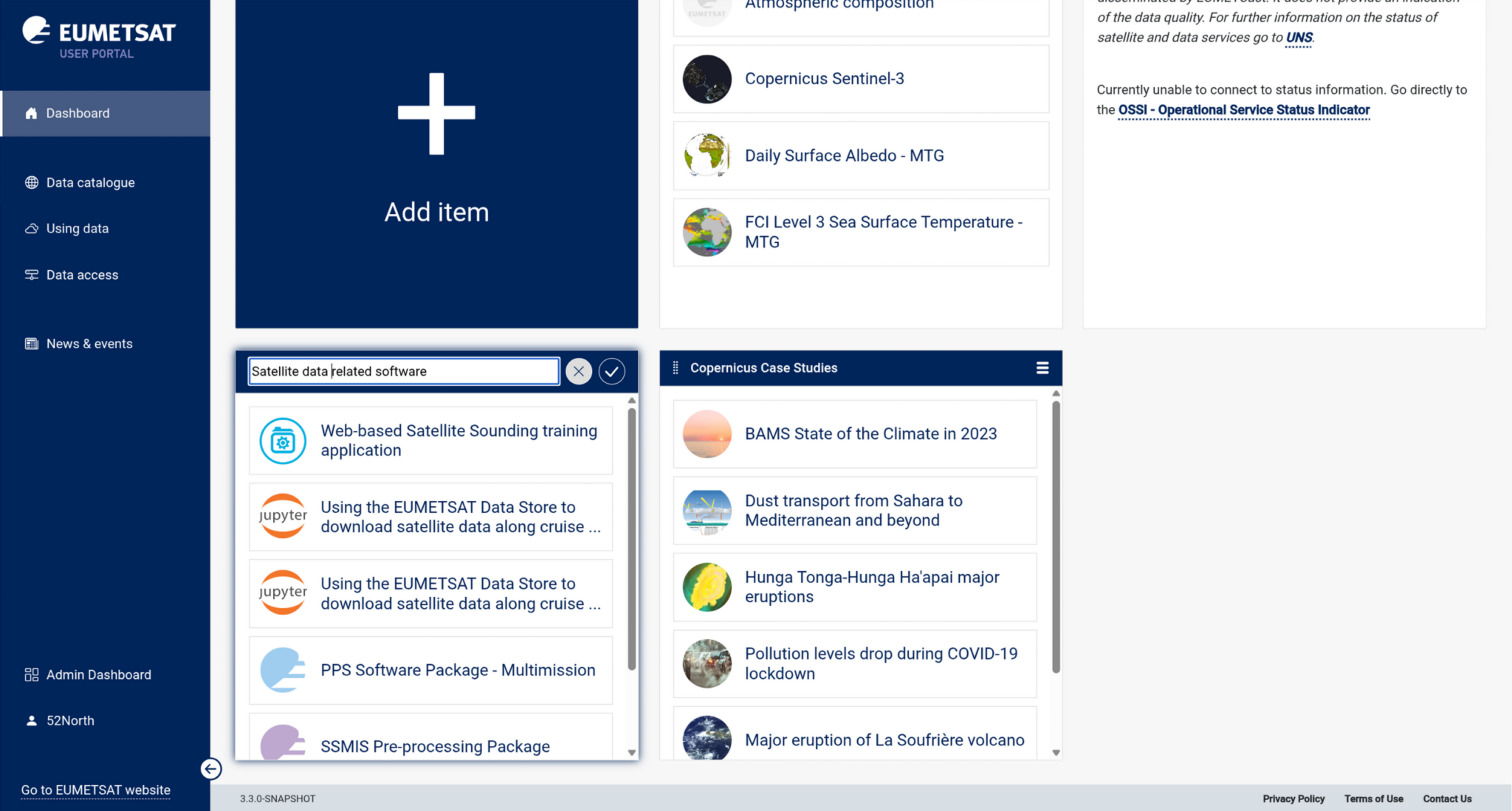Screen dimensions: 1512x811
Task: Open FCI Level 3 Sea Surface Temperature item
Action: (861, 232)
